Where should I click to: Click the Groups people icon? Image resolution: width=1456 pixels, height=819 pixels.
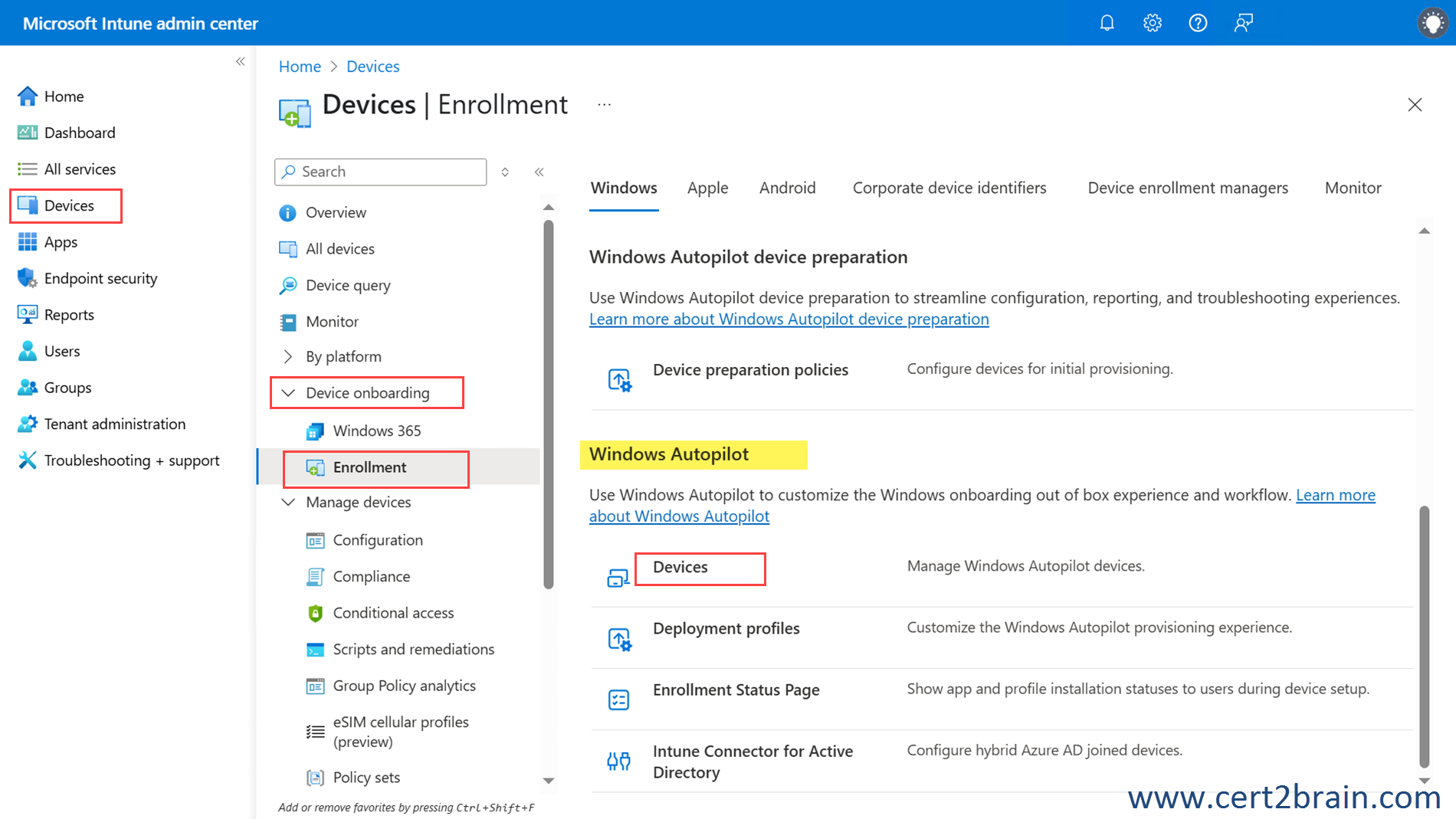click(x=28, y=387)
